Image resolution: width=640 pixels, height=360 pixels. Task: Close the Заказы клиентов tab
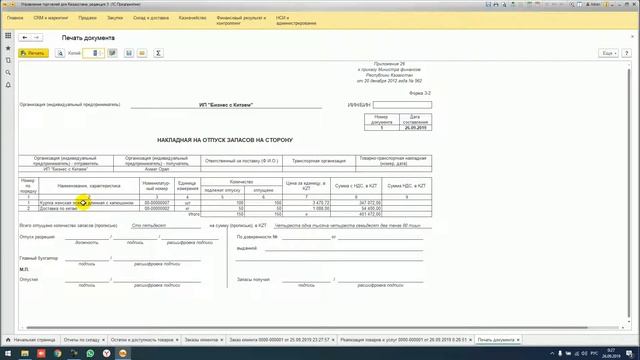[x=222, y=340]
